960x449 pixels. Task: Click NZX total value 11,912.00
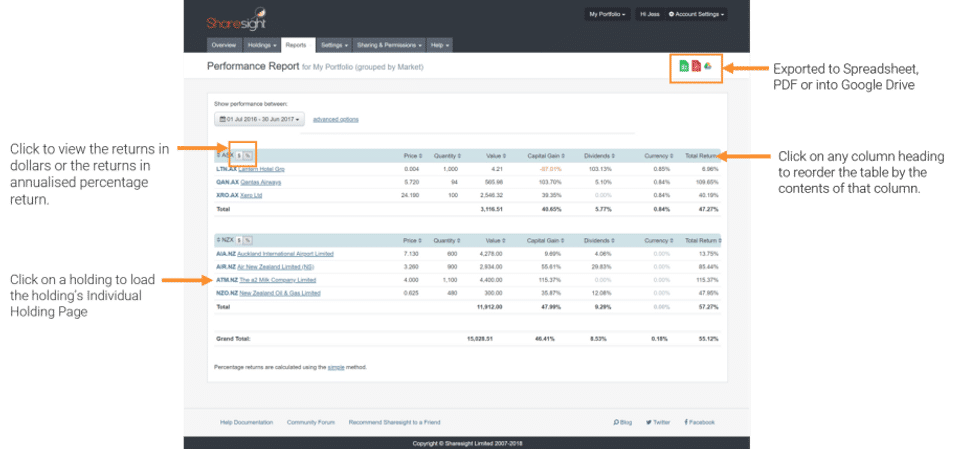click(490, 307)
